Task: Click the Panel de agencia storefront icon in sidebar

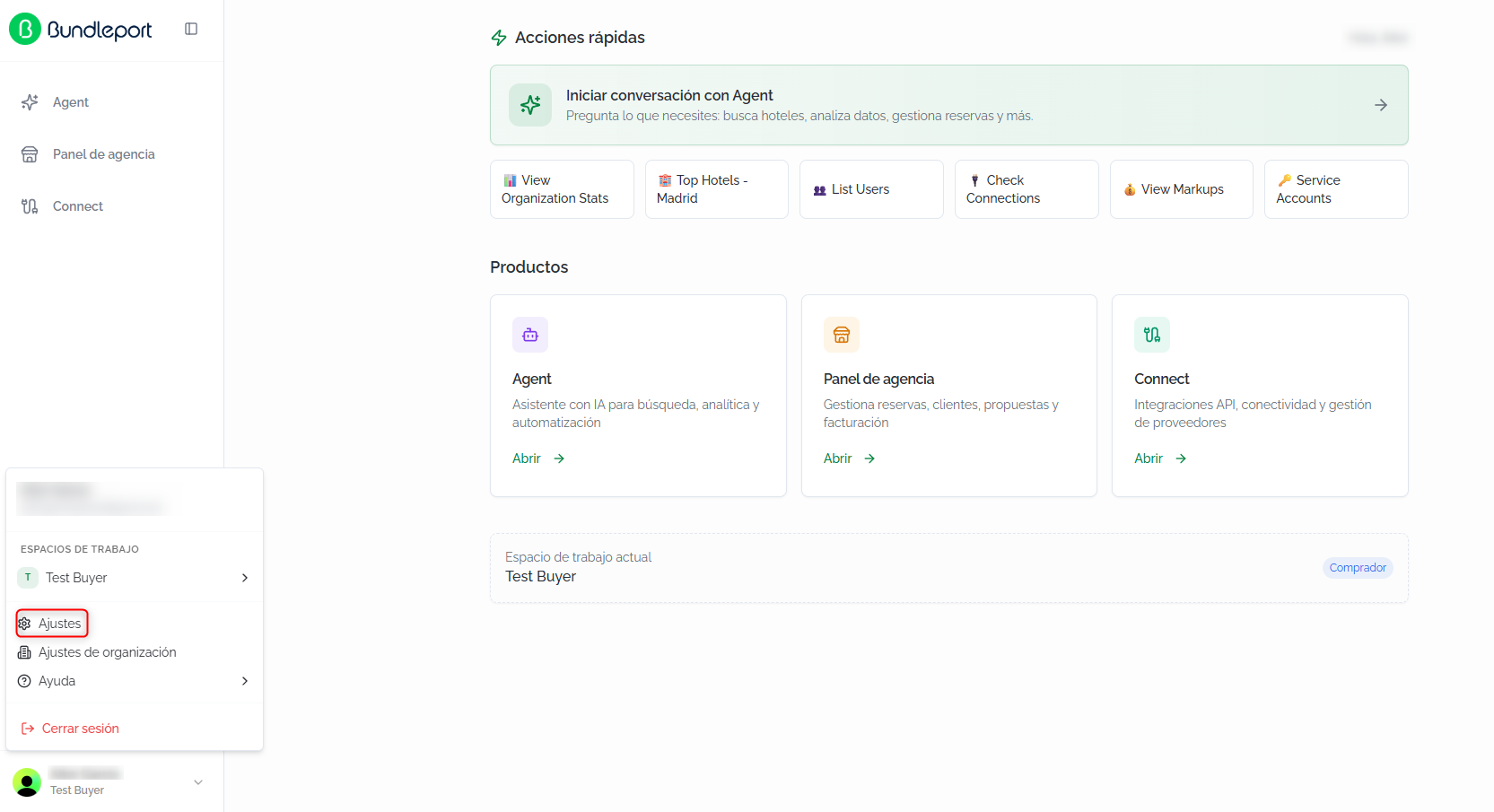Action: (30, 154)
